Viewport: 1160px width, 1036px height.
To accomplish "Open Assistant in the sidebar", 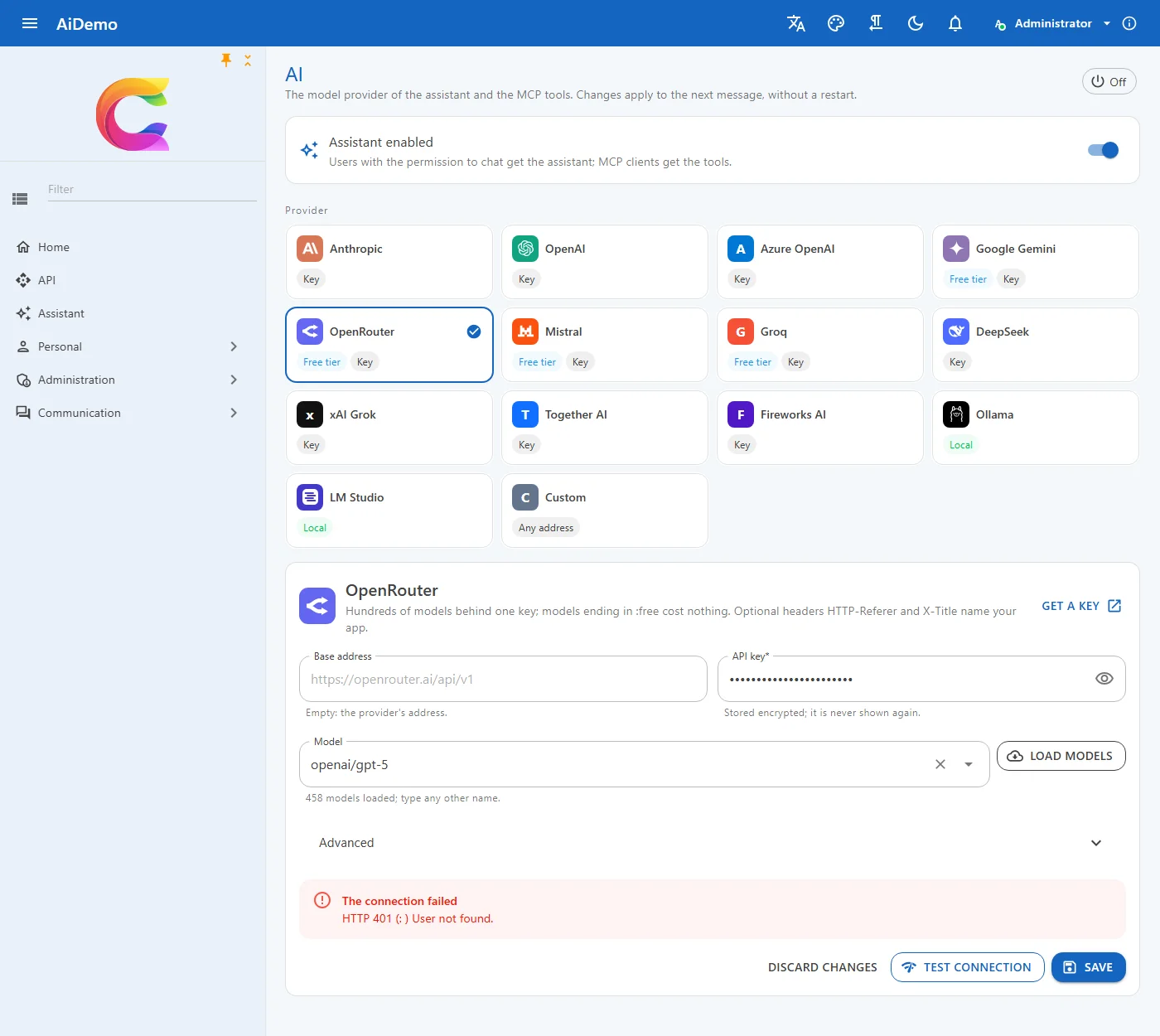I will tap(133, 313).
